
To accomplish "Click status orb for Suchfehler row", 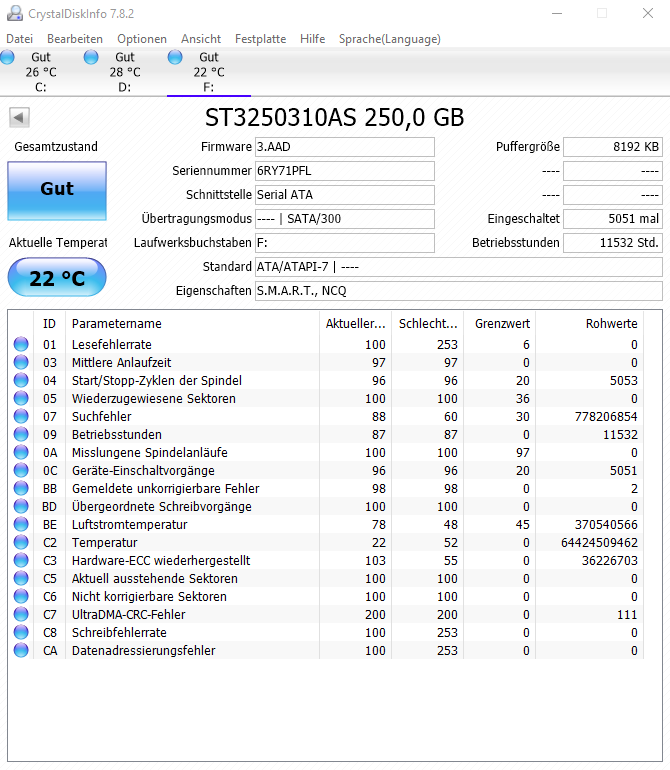I will [21, 416].
